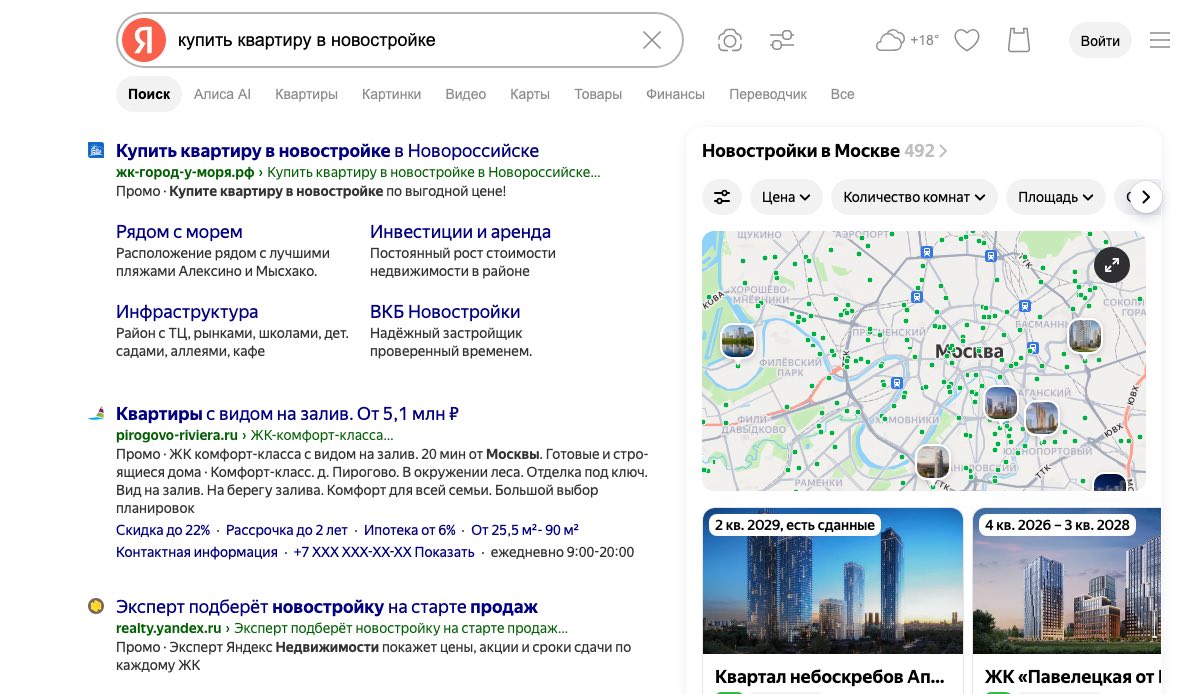Click От 25,5 м²- 90 м² link
Screen dimensions: 1200x694
[525, 530]
